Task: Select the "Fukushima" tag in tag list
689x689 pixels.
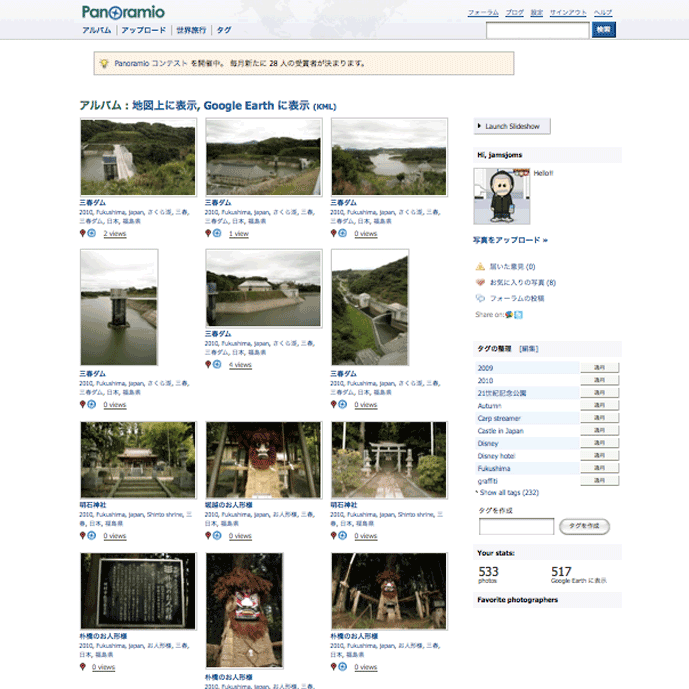Action: coord(494,468)
